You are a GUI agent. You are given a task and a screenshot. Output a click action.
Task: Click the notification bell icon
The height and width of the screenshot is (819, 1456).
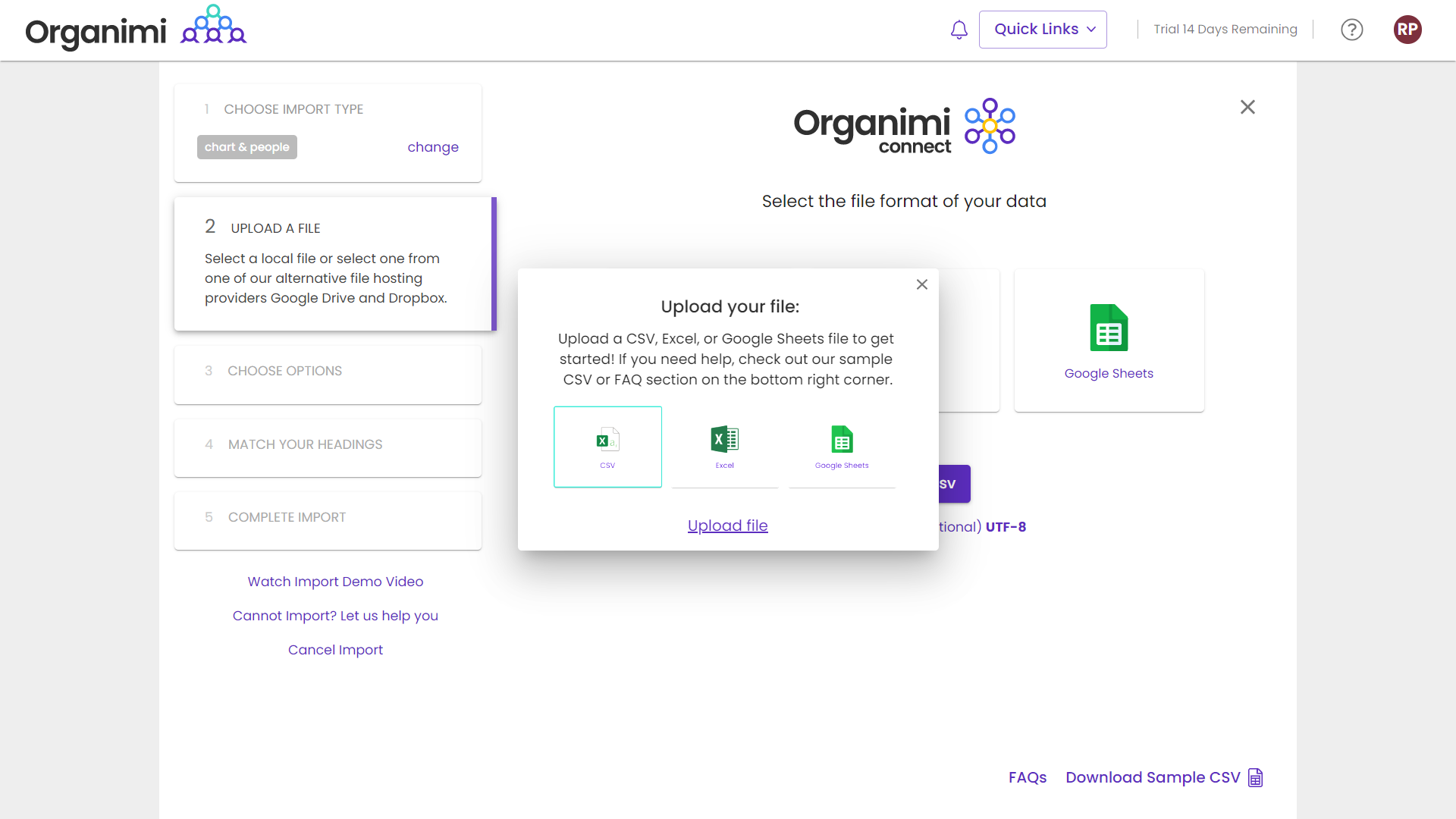tap(959, 30)
